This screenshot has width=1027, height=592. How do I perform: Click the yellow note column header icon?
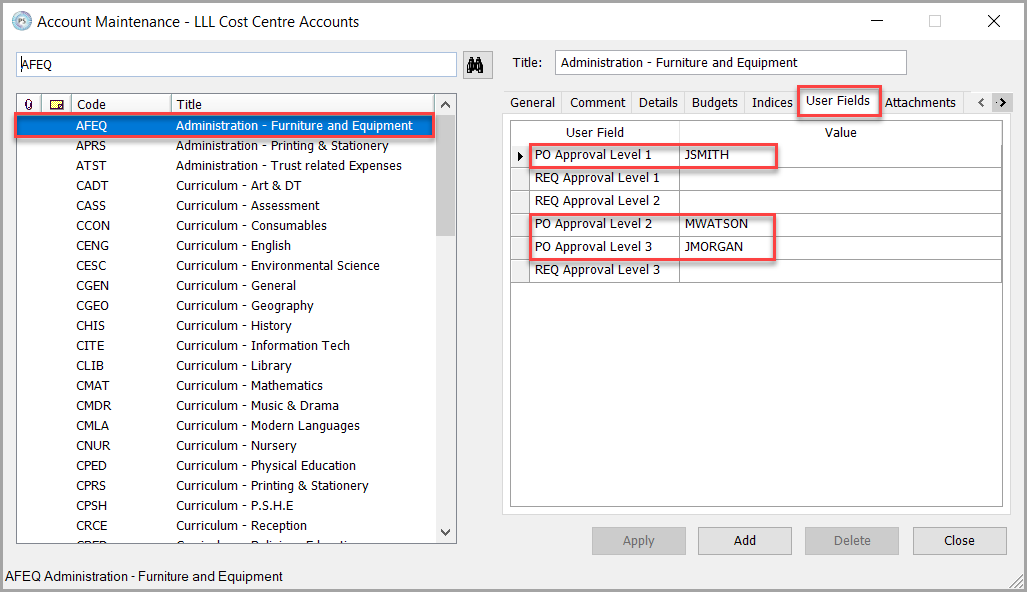pos(57,104)
